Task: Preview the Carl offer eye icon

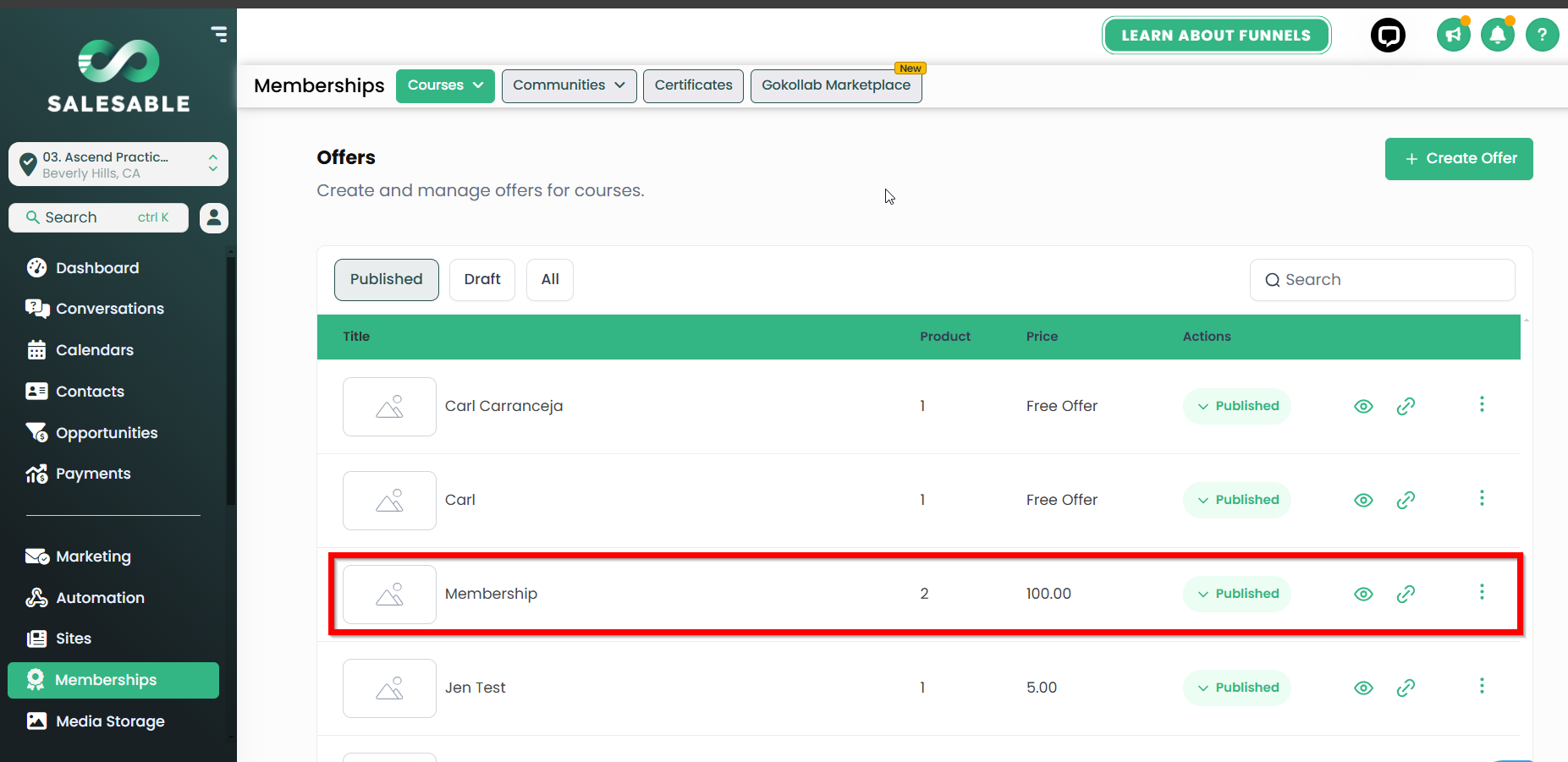Action: [1363, 500]
